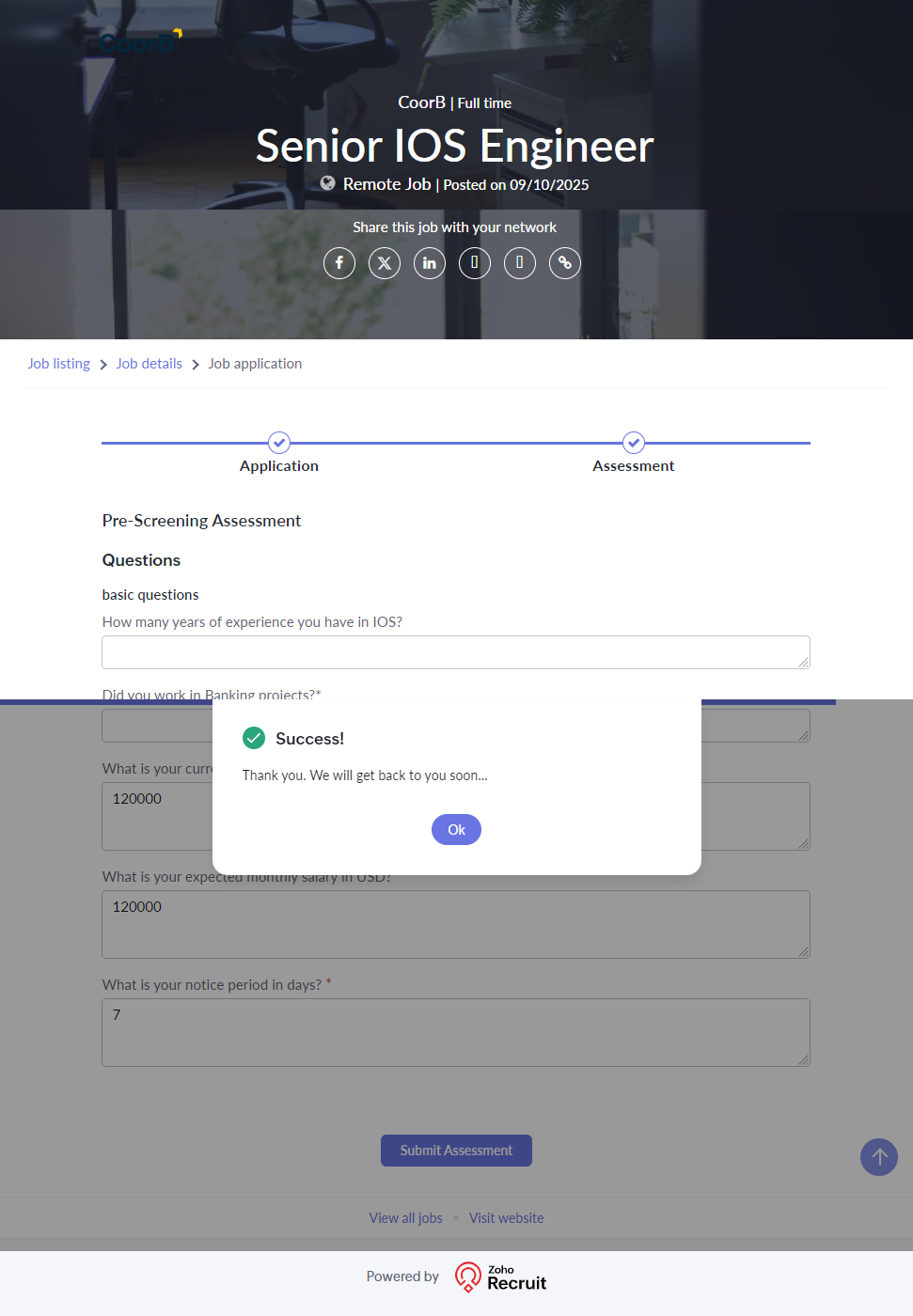Share the job on LinkedIn

click(430, 263)
